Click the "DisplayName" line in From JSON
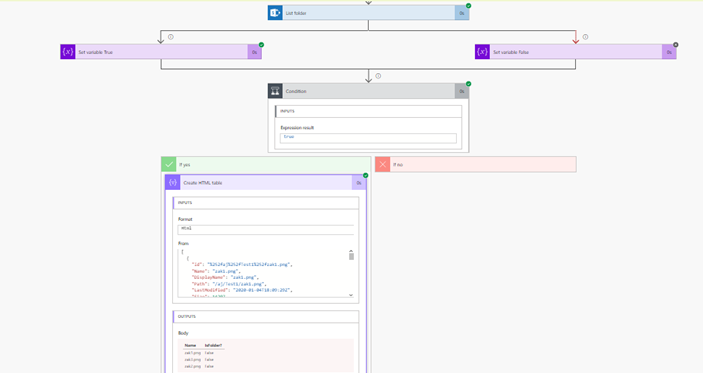Viewport: 703px width, 373px height. click(x=225, y=278)
